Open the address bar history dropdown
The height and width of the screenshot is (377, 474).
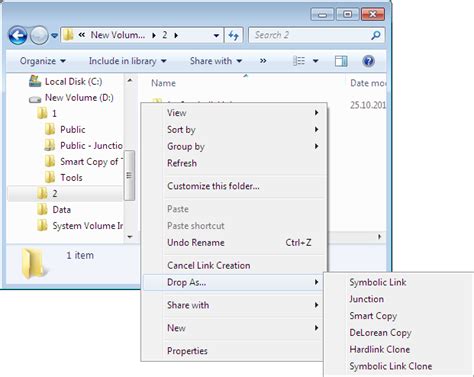[x=216, y=35]
